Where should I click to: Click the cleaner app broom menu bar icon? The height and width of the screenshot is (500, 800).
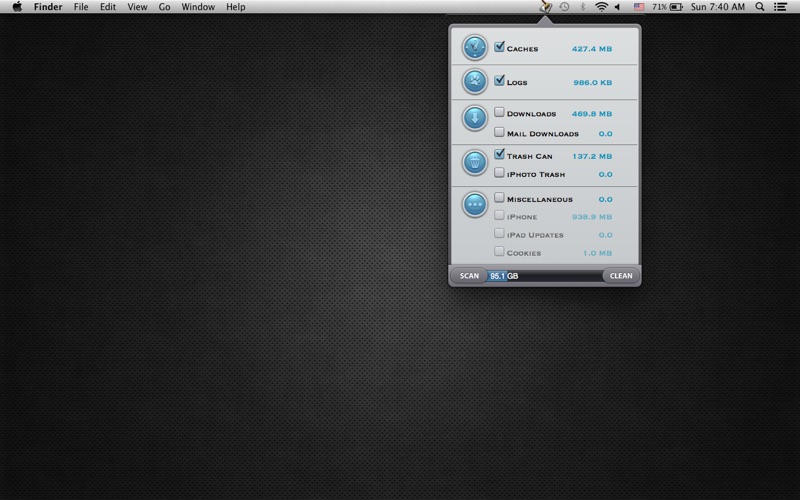click(x=545, y=7)
